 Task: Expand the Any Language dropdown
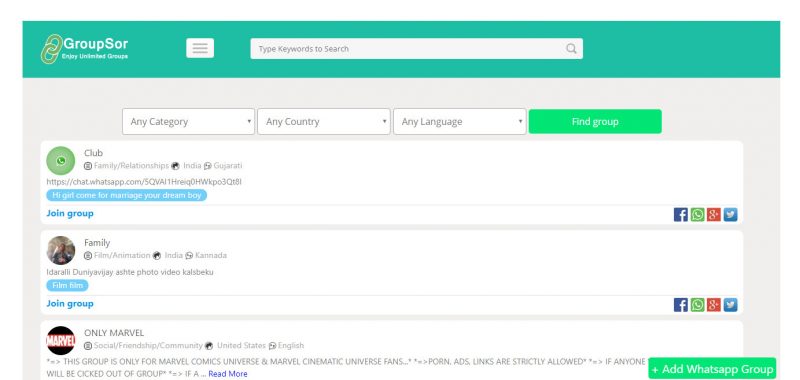tap(460, 121)
